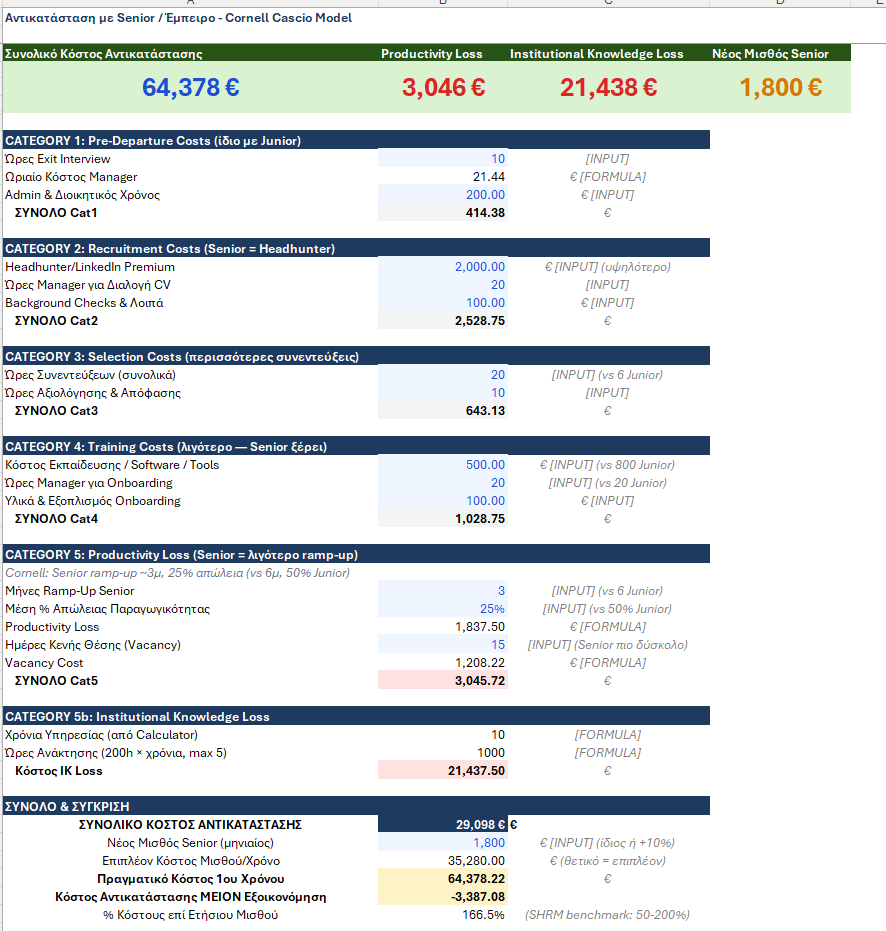Image resolution: width=886 pixels, height=931 pixels.
Task: Select the orange 1,800 € salary summary cell
Action: [x=780, y=88]
